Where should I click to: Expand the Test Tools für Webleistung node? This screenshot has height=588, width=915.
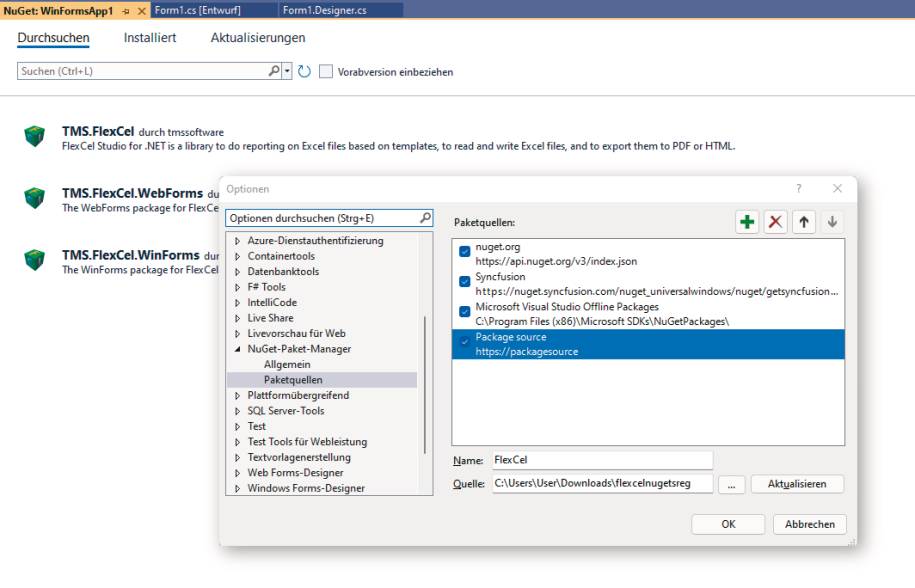(238, 442)
